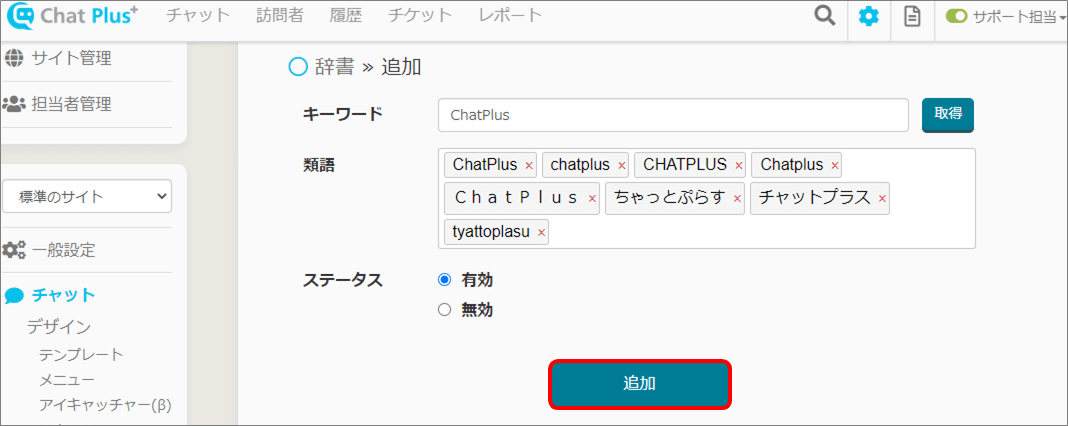Open デザイン in sidebar
This screenshot has height=426, width=1068.
(x=59, y=327)
